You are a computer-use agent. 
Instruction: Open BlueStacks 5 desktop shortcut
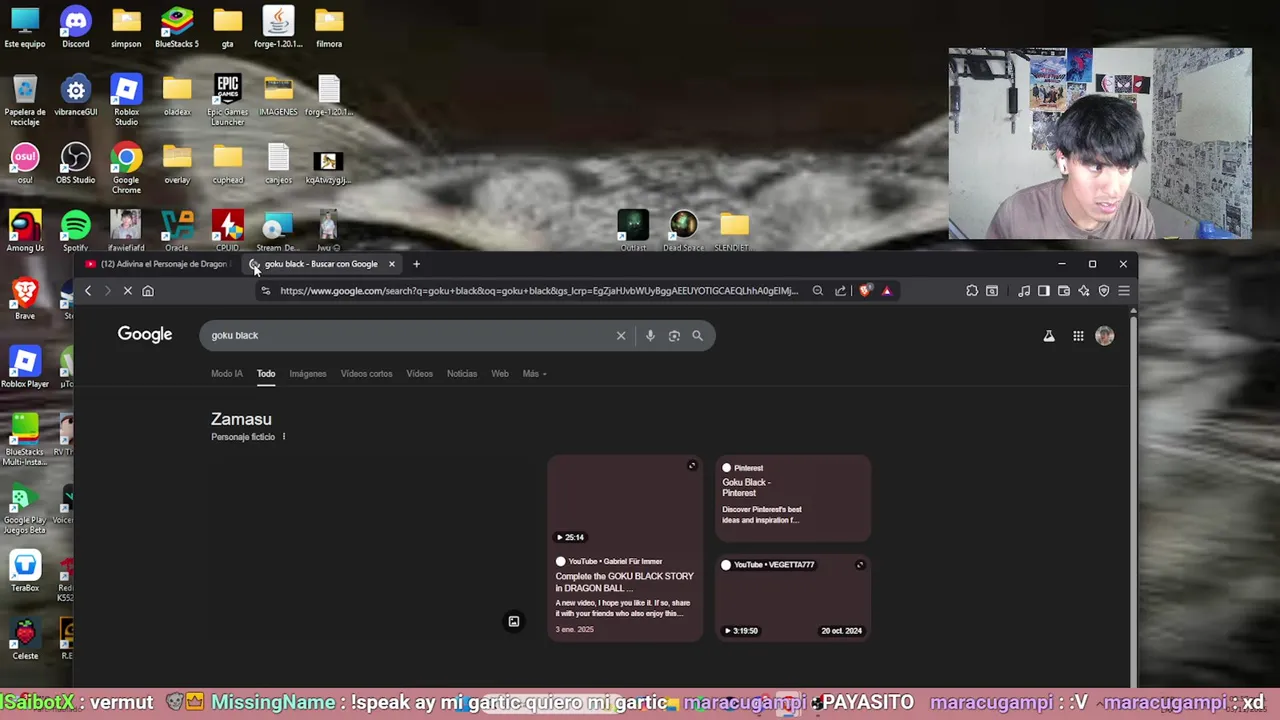click(177, 28)
